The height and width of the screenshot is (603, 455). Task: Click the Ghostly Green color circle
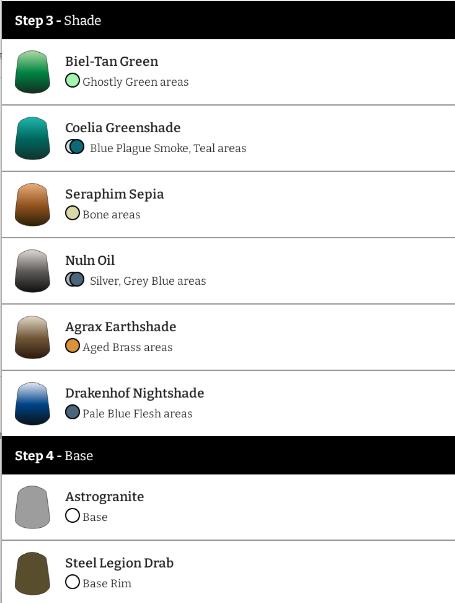pos(72,80)
